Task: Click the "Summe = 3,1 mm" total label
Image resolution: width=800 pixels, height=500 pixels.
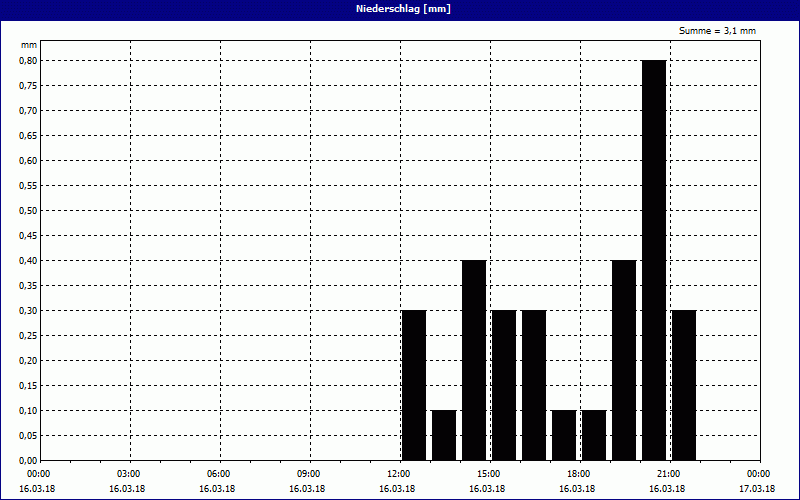Action: click(717, 31)
